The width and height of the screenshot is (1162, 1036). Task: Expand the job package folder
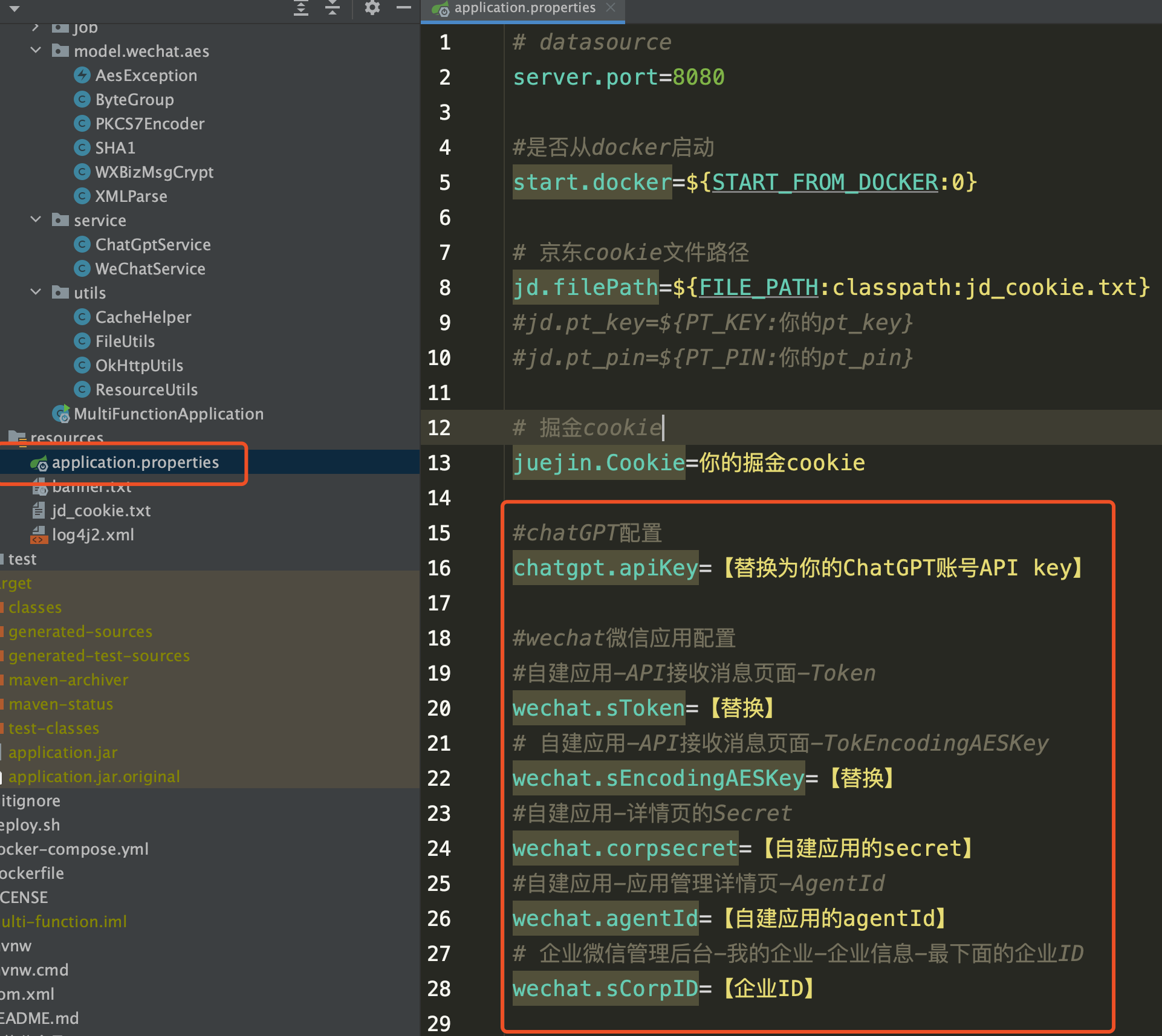[36, 27]
